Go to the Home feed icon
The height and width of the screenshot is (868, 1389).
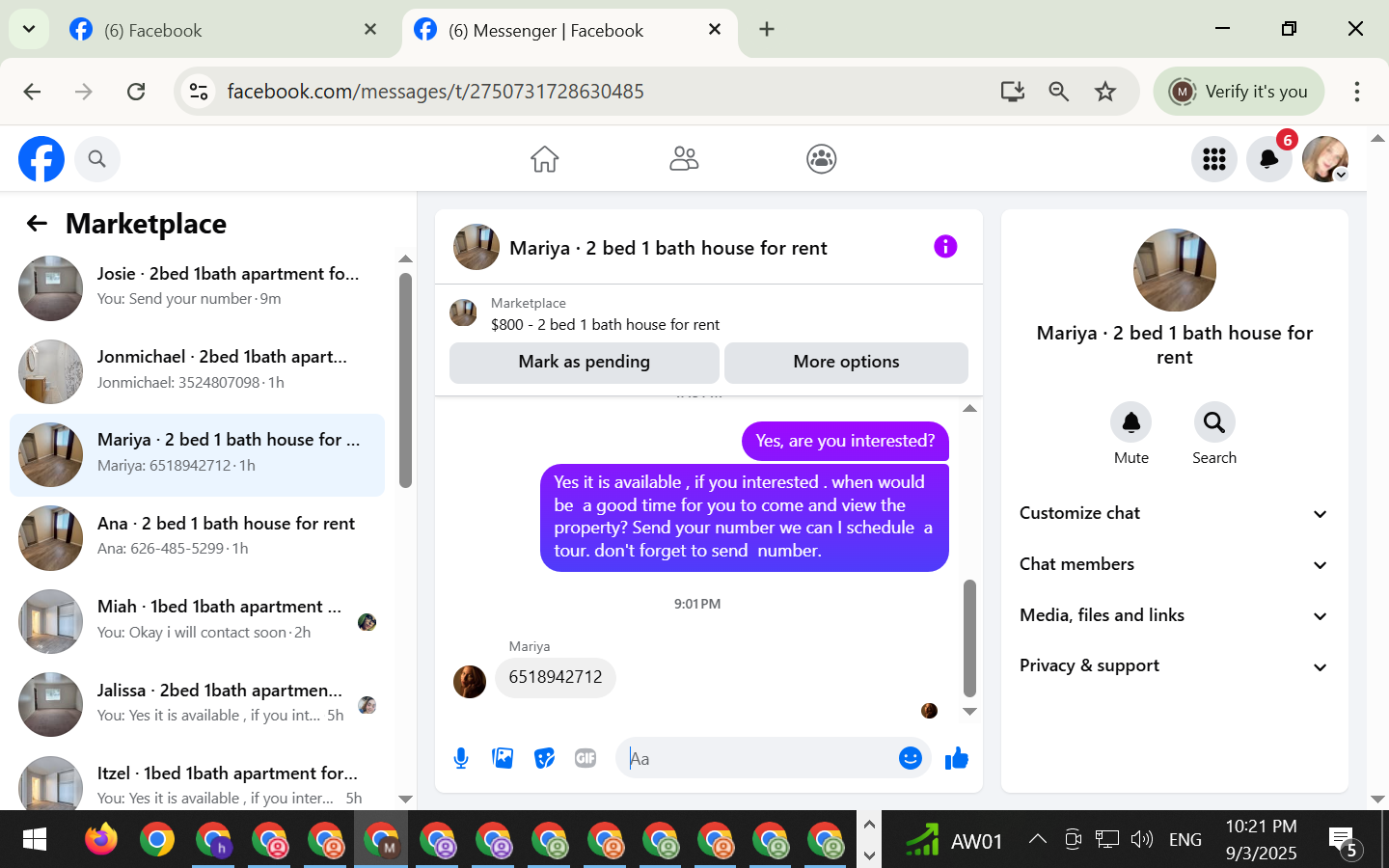coord(545,159)
